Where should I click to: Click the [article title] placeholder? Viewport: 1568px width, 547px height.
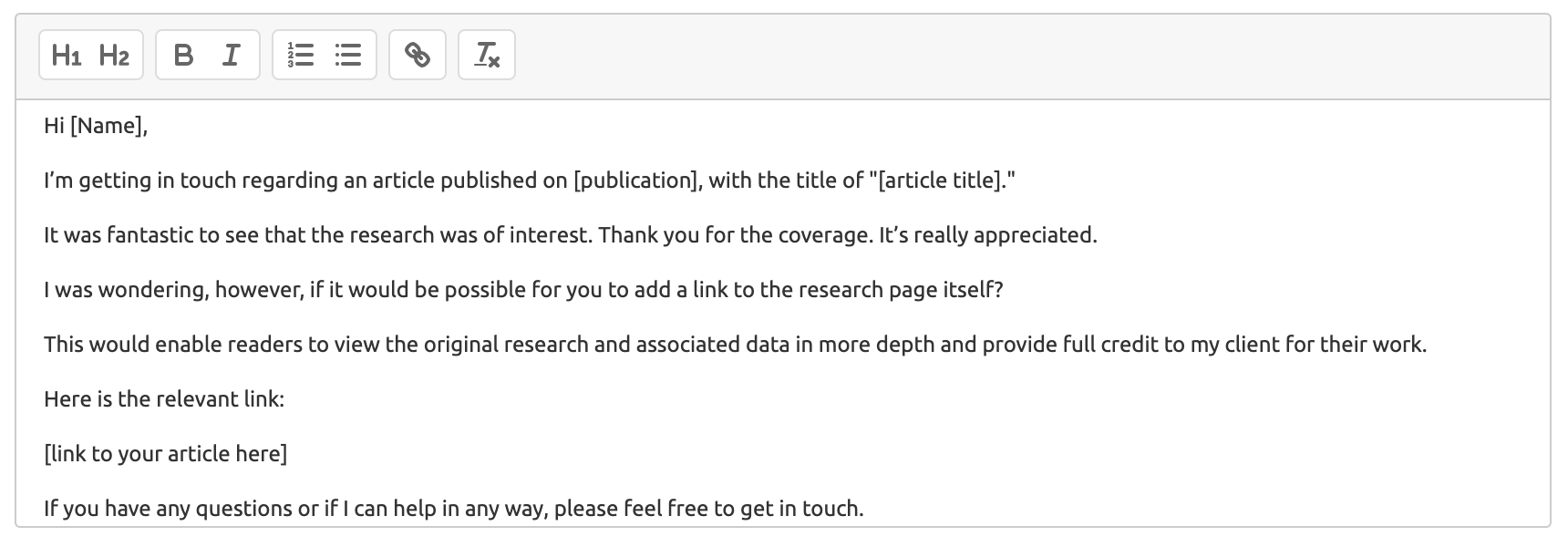click(941, 181)
